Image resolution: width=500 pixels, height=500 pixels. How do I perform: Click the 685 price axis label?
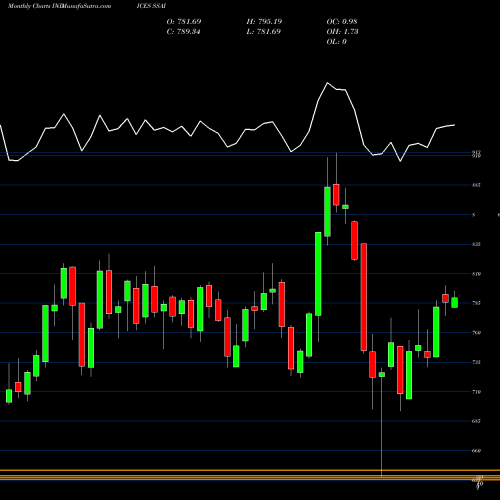(x=476, y=421)
